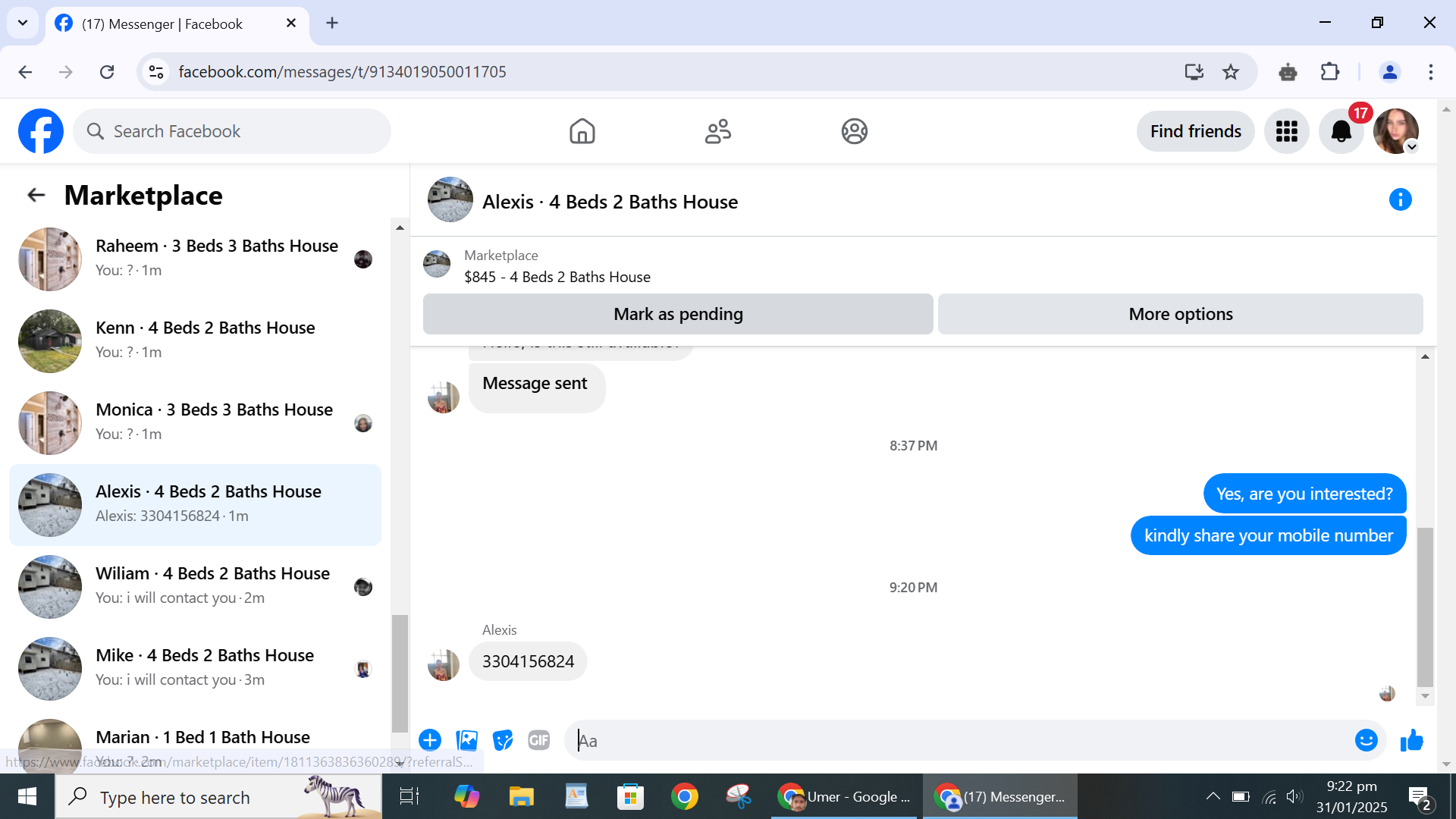Show hidden system tray icons

pos(1213,796)
